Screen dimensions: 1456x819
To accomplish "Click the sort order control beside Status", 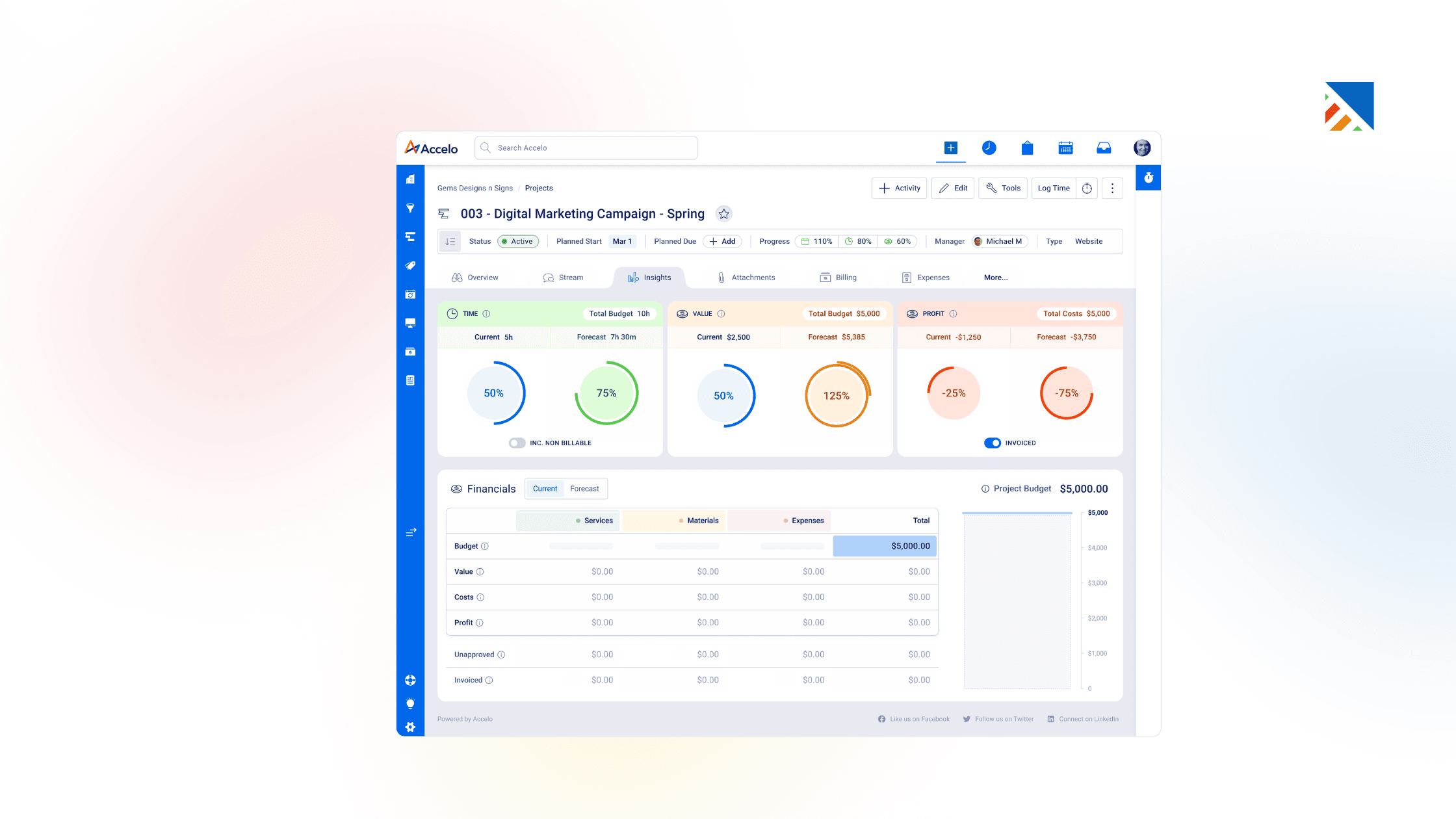I will [x=450, y=241].
